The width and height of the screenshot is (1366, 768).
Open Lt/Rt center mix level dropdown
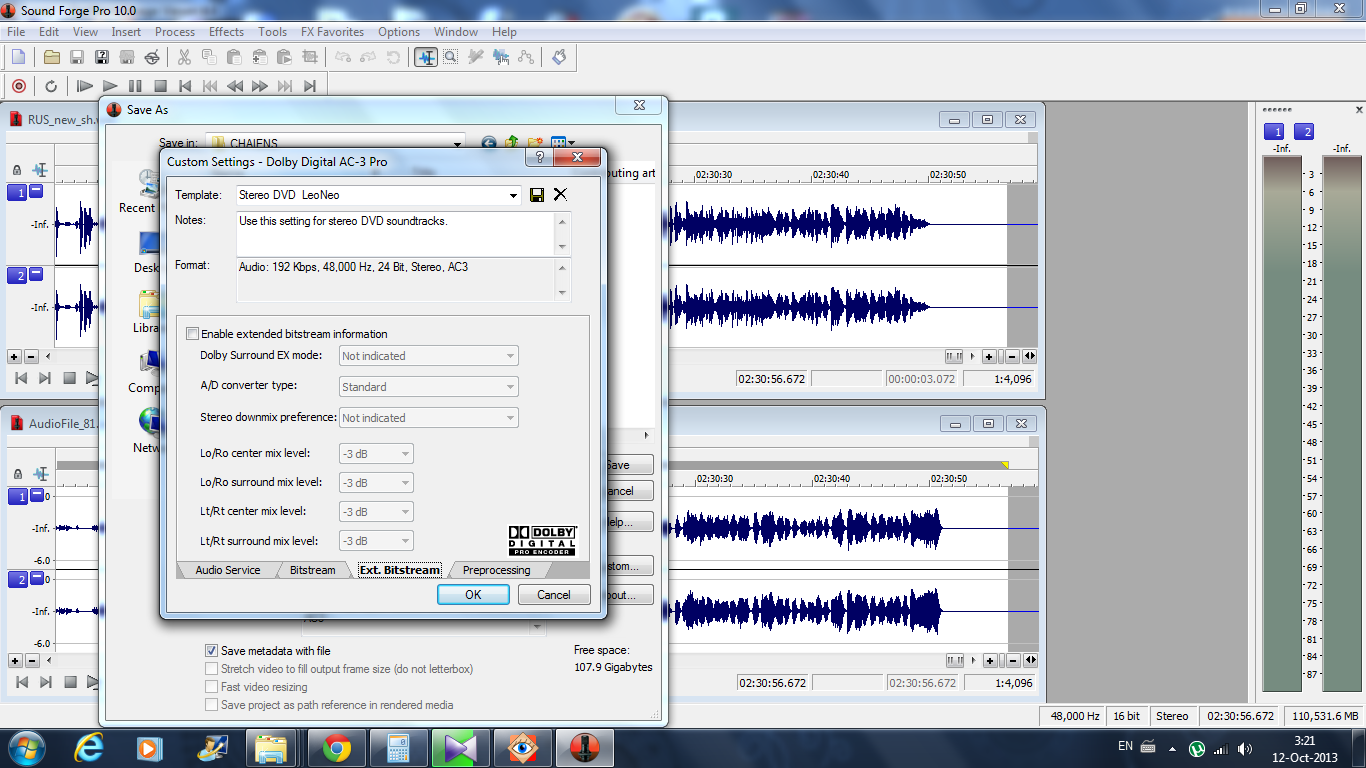pyautogui.click(x=377, y=512)
